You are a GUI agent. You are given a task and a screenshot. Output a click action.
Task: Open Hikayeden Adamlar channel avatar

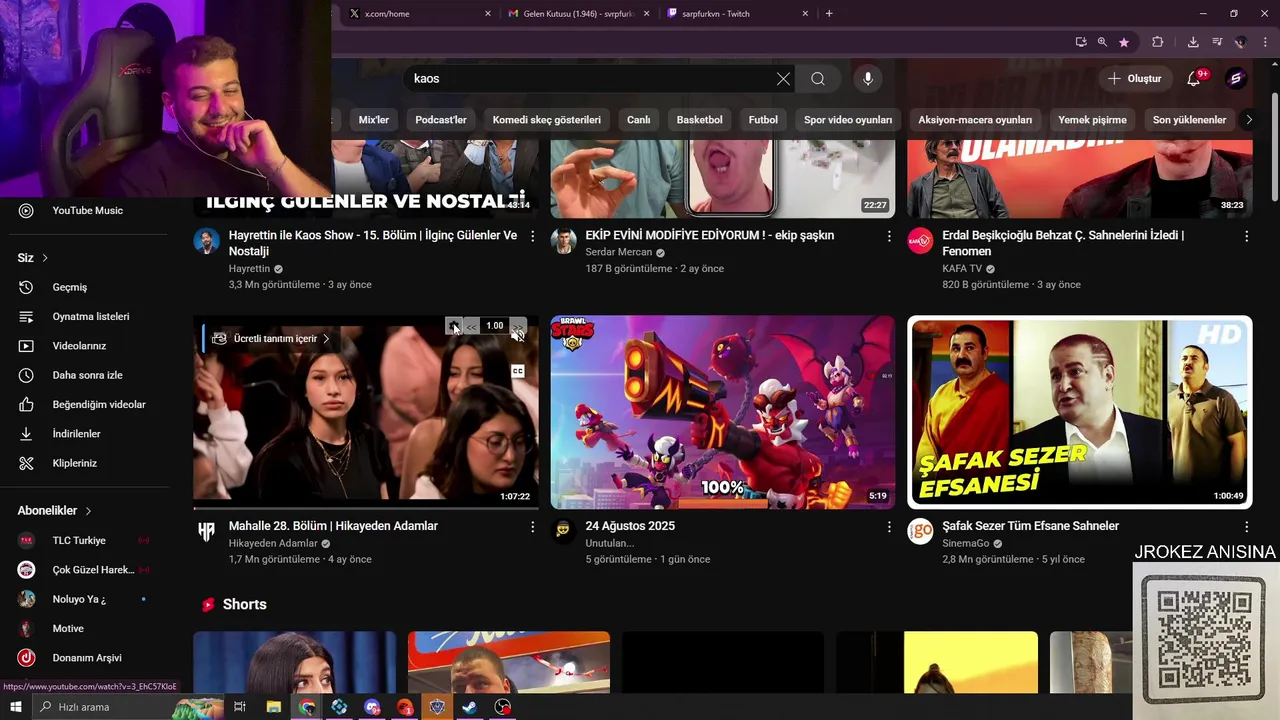(207, 531)
